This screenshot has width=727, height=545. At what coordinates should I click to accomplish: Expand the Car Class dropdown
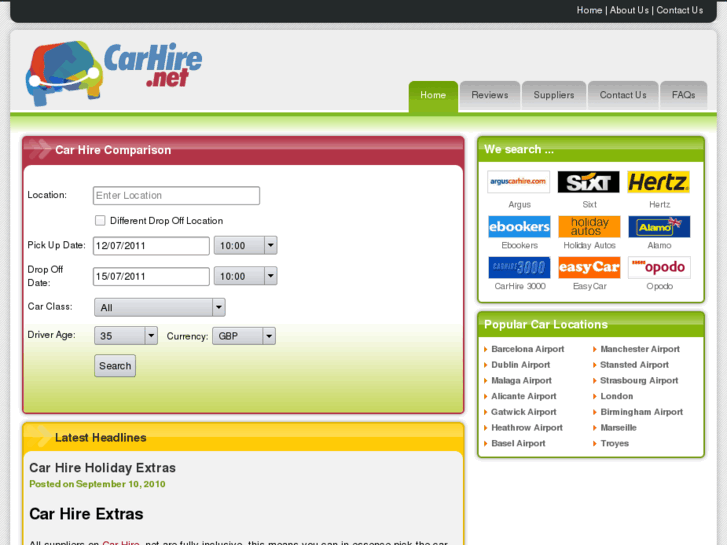(x=159, y=308)
